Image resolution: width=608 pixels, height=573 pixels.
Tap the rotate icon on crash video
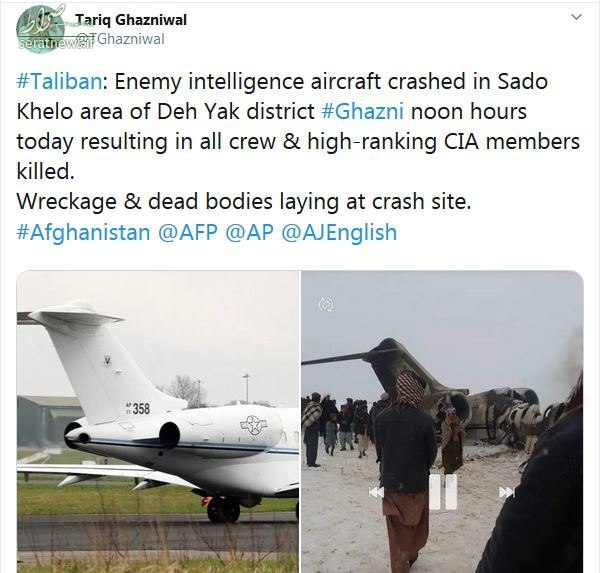click(x=326, y=305)
